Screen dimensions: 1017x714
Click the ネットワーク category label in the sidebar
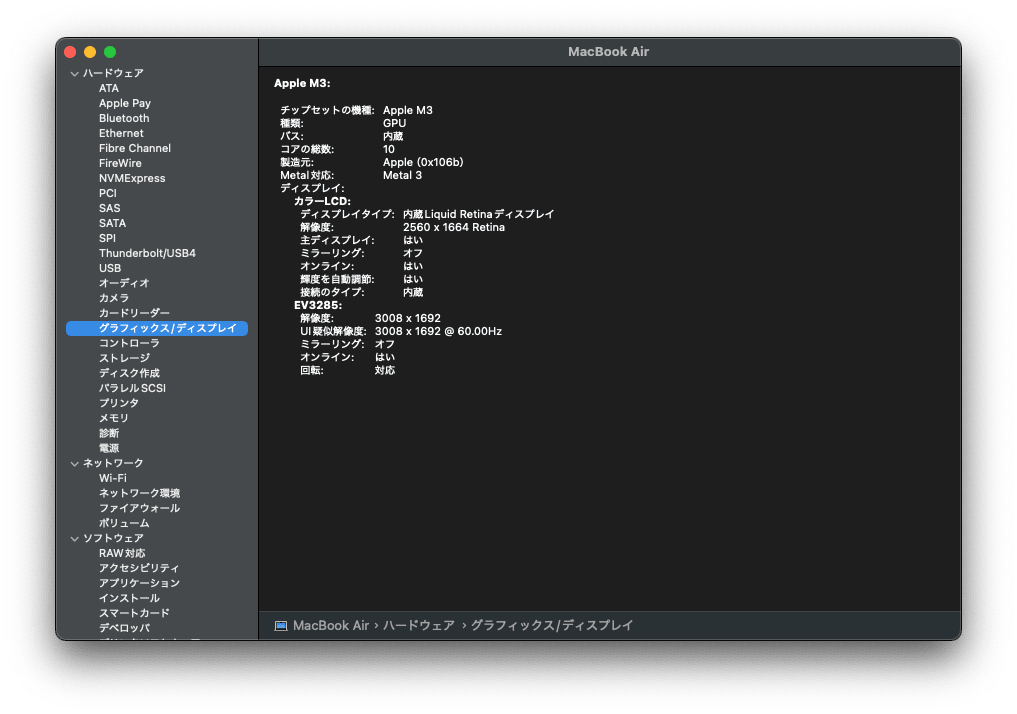pos(114,463)
